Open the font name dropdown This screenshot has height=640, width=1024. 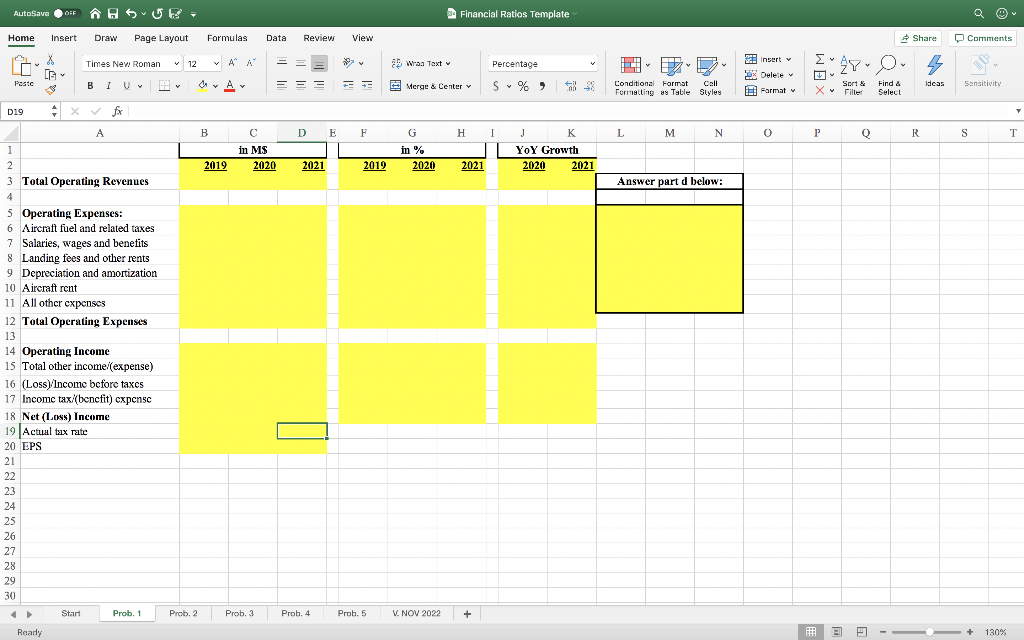[x=176, y=63]
